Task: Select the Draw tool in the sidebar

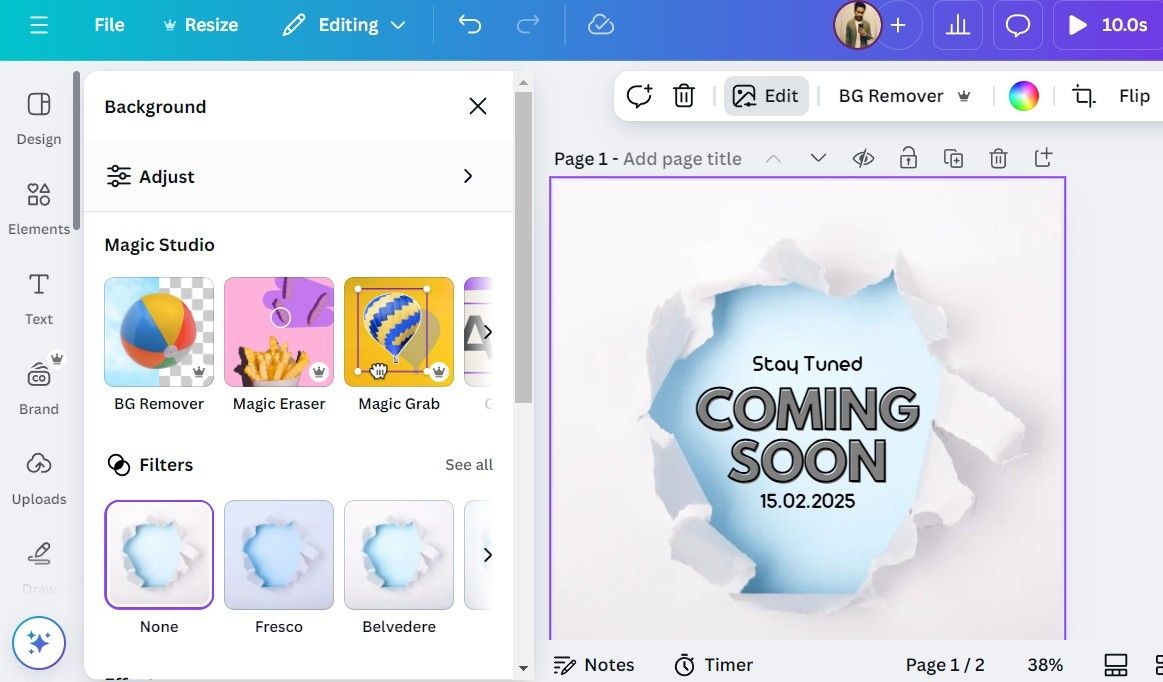Action: 38,563
